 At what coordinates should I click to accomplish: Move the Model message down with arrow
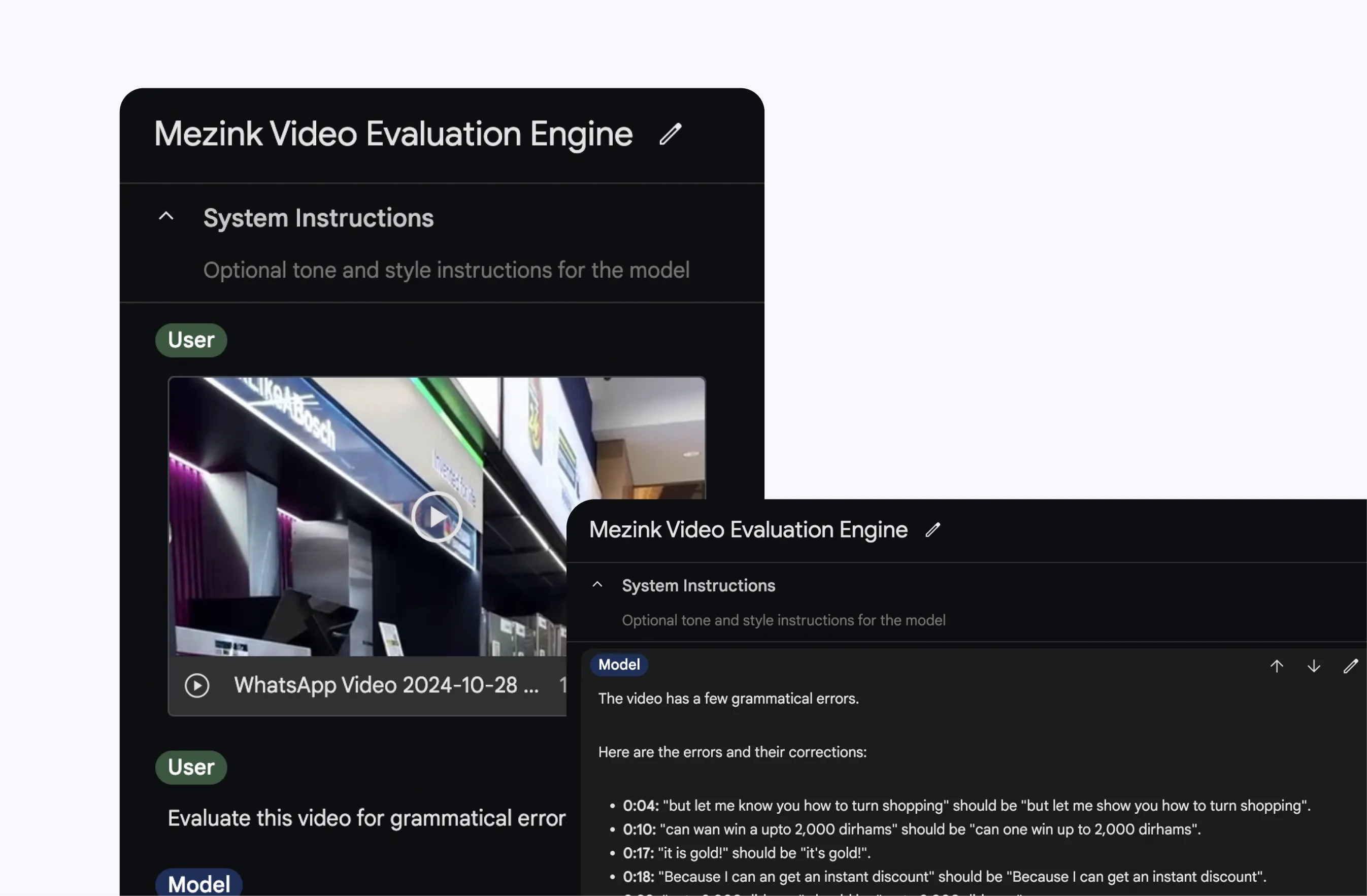[1314, 666]
